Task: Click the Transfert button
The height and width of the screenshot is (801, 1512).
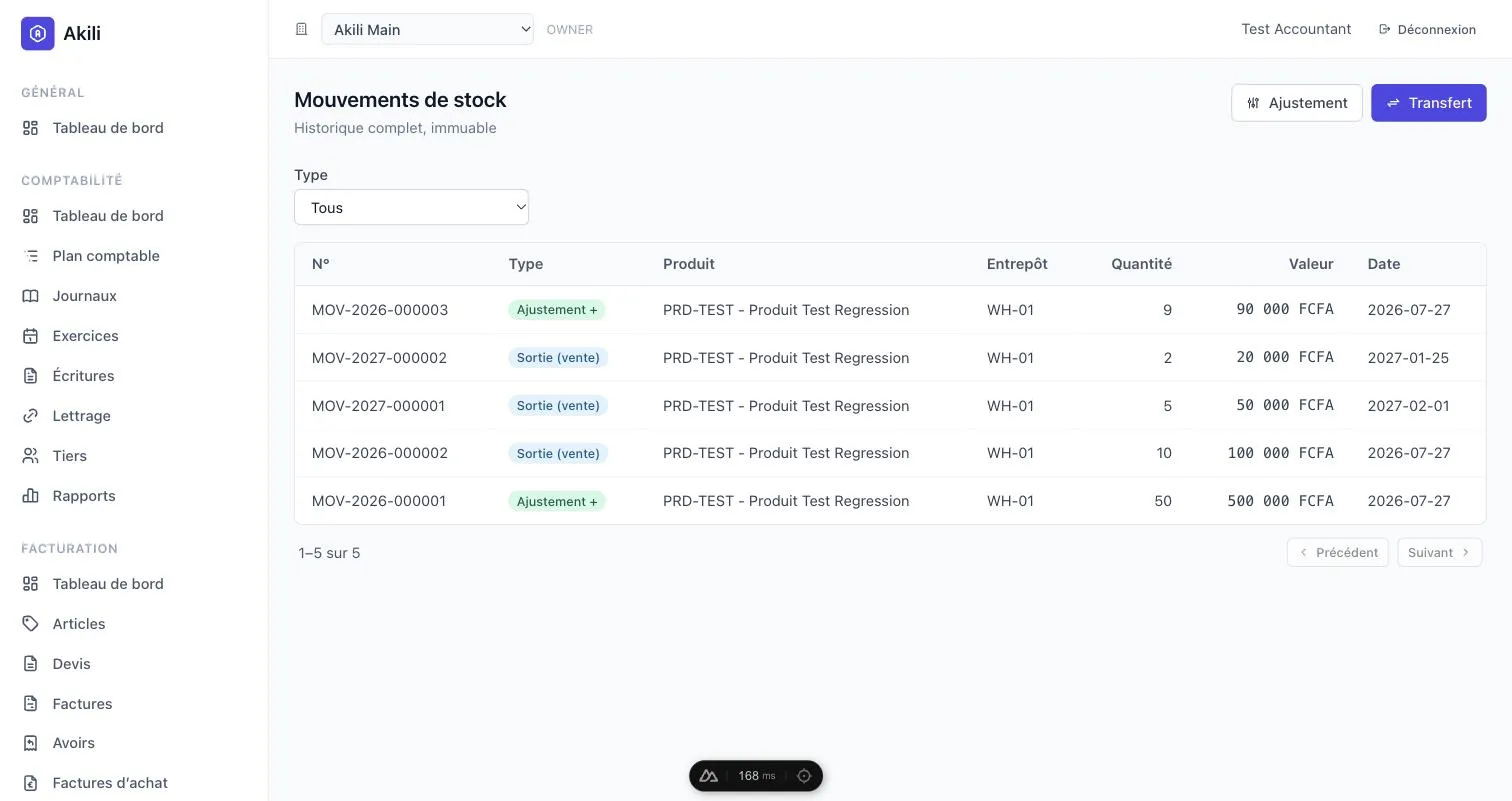Action: coord(1428,103)
